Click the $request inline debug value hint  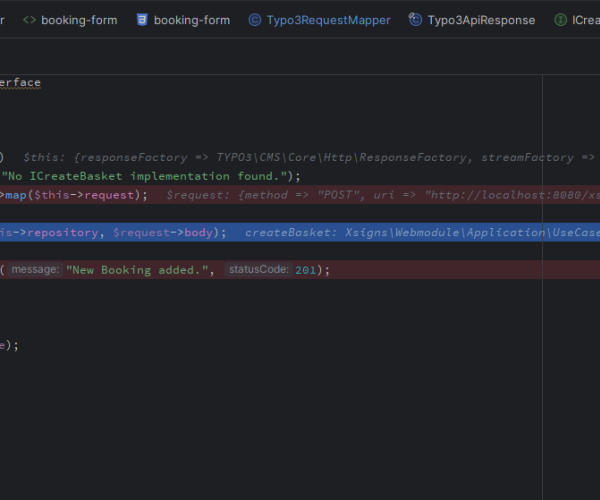point(382,195)
